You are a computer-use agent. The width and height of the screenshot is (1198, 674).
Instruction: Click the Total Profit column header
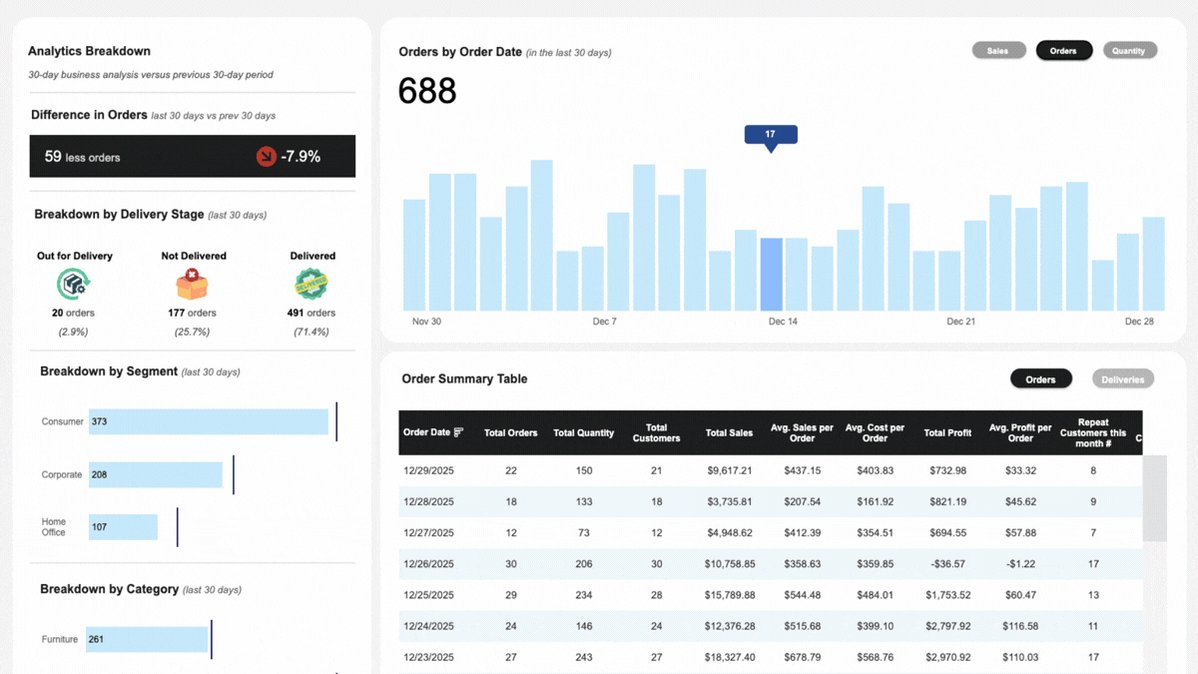pyautogui.click(x=947, y=433)
